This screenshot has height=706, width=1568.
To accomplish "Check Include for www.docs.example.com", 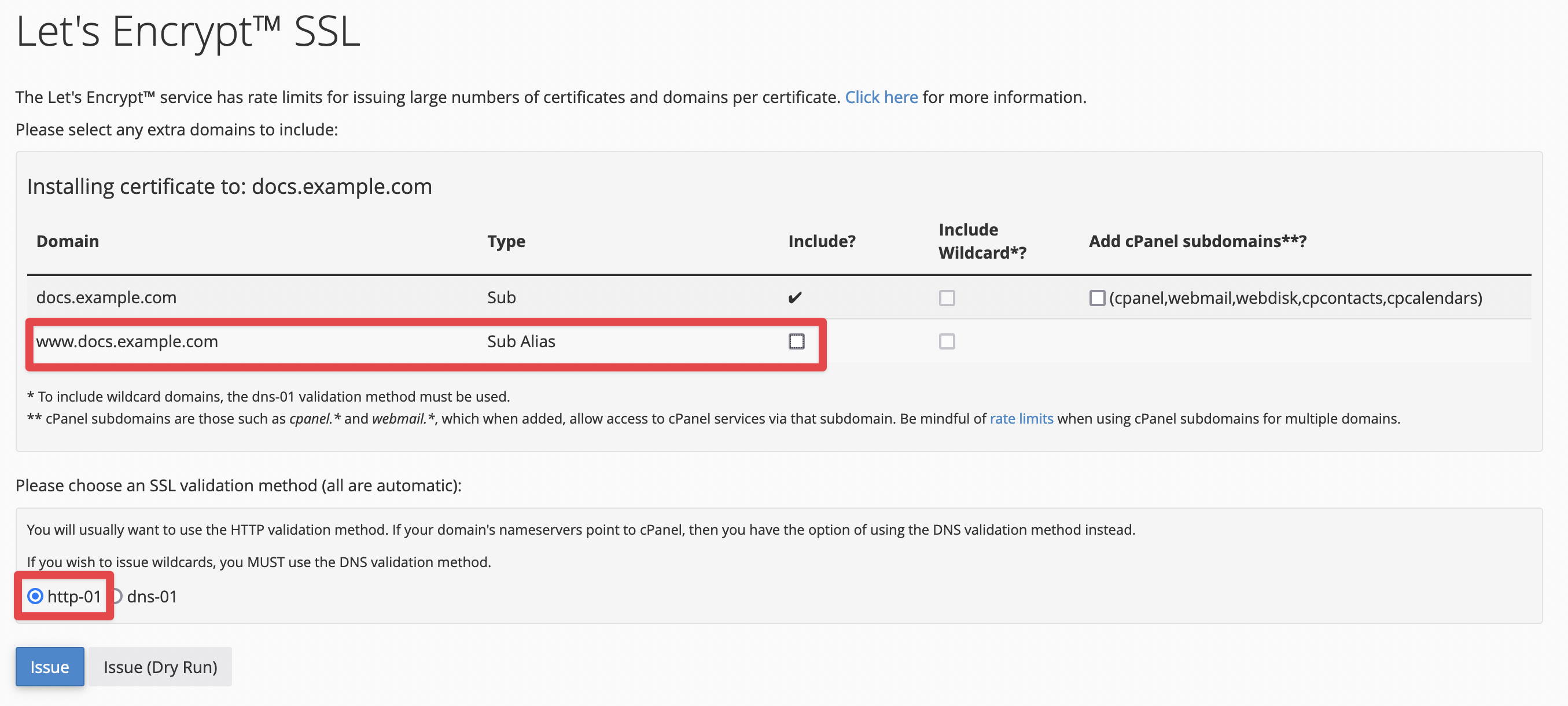I will click(796, 341).
